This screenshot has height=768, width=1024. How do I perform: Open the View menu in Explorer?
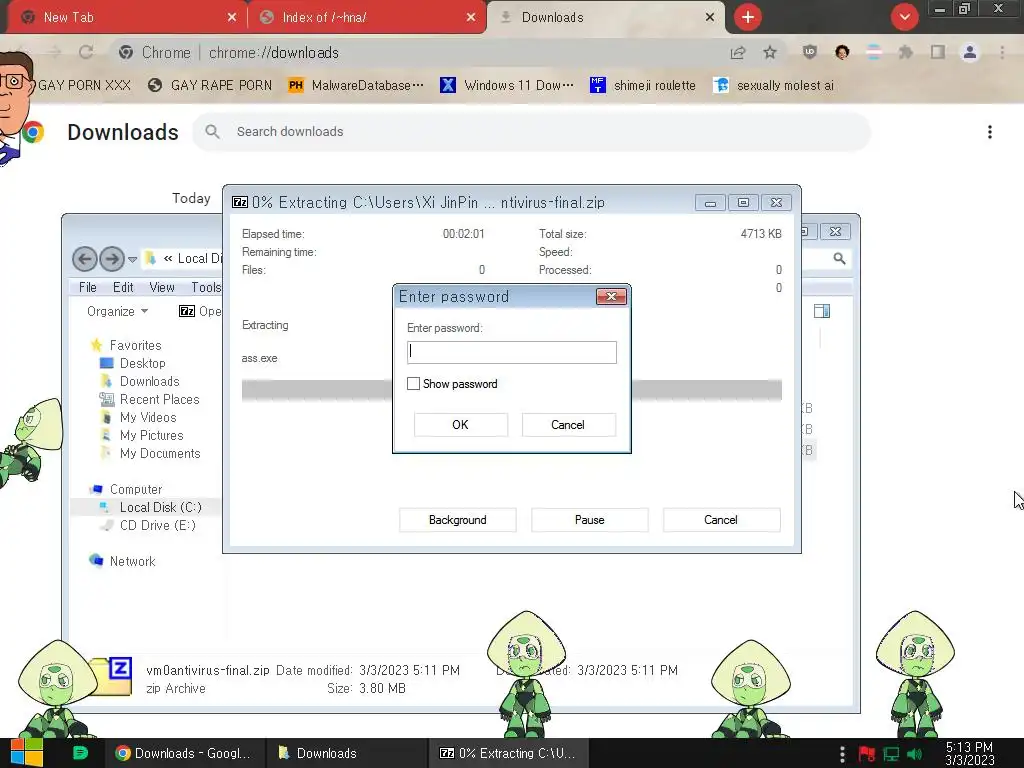(x=161, y=287)
